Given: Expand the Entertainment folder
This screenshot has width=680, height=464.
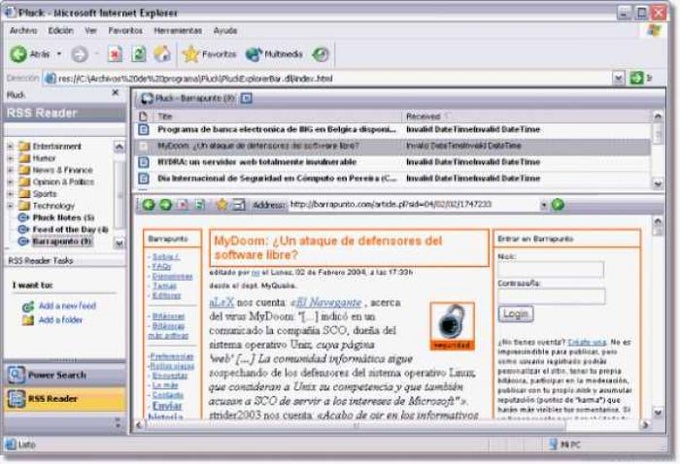Looking at the screenshot, I should [10, 146].
